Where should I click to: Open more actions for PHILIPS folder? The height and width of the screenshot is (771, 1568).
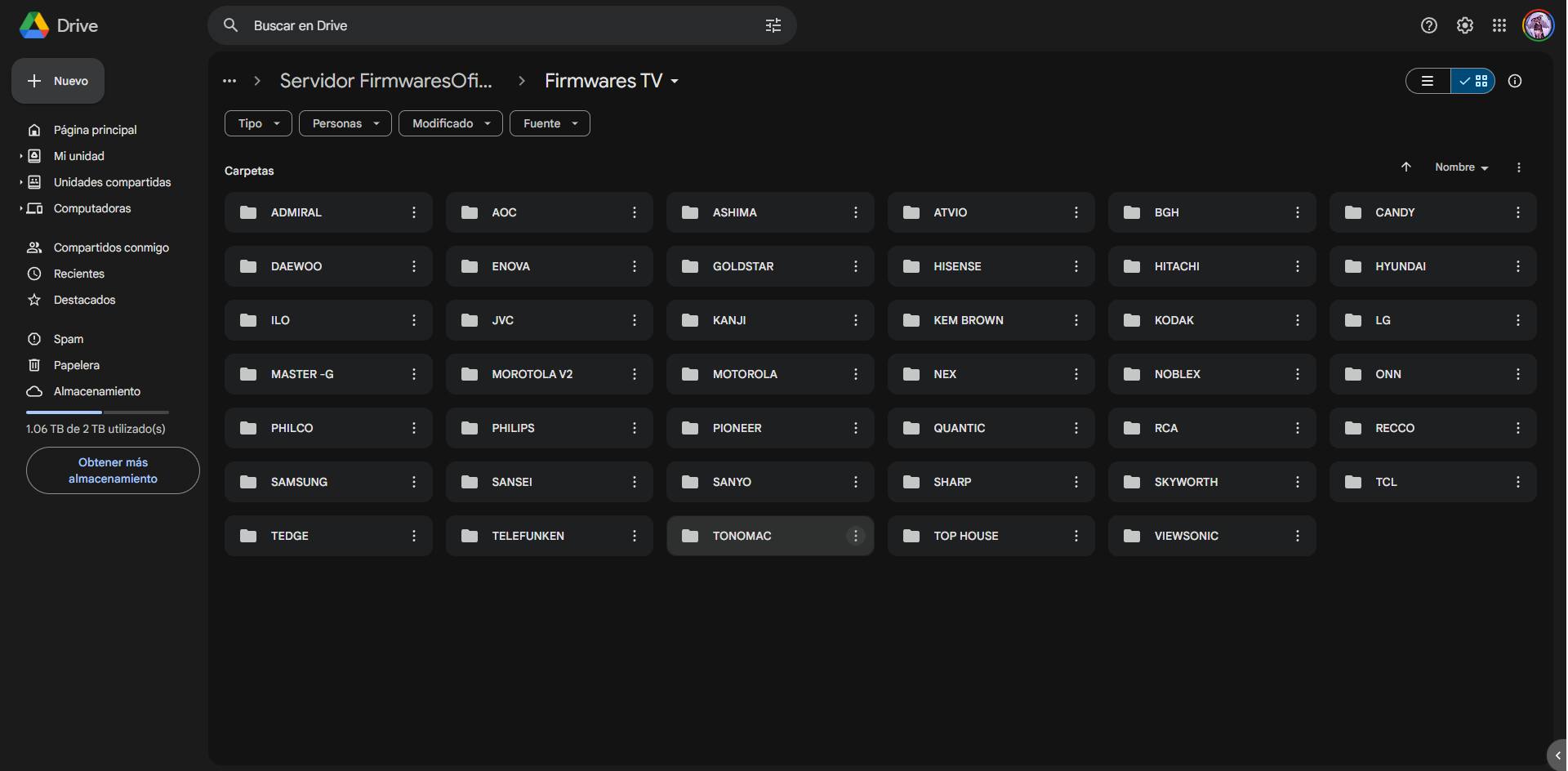[x=635, y=428]
